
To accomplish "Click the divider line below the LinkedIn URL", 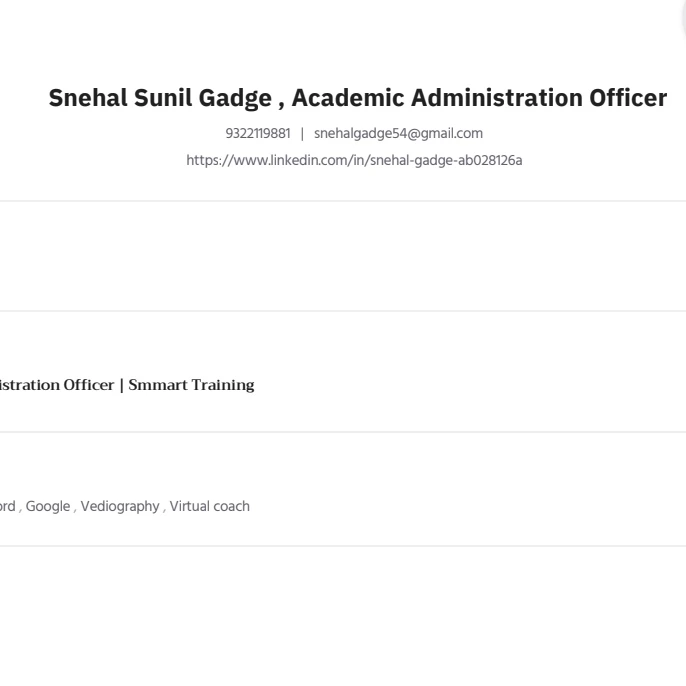I will [x=343, y=201].
